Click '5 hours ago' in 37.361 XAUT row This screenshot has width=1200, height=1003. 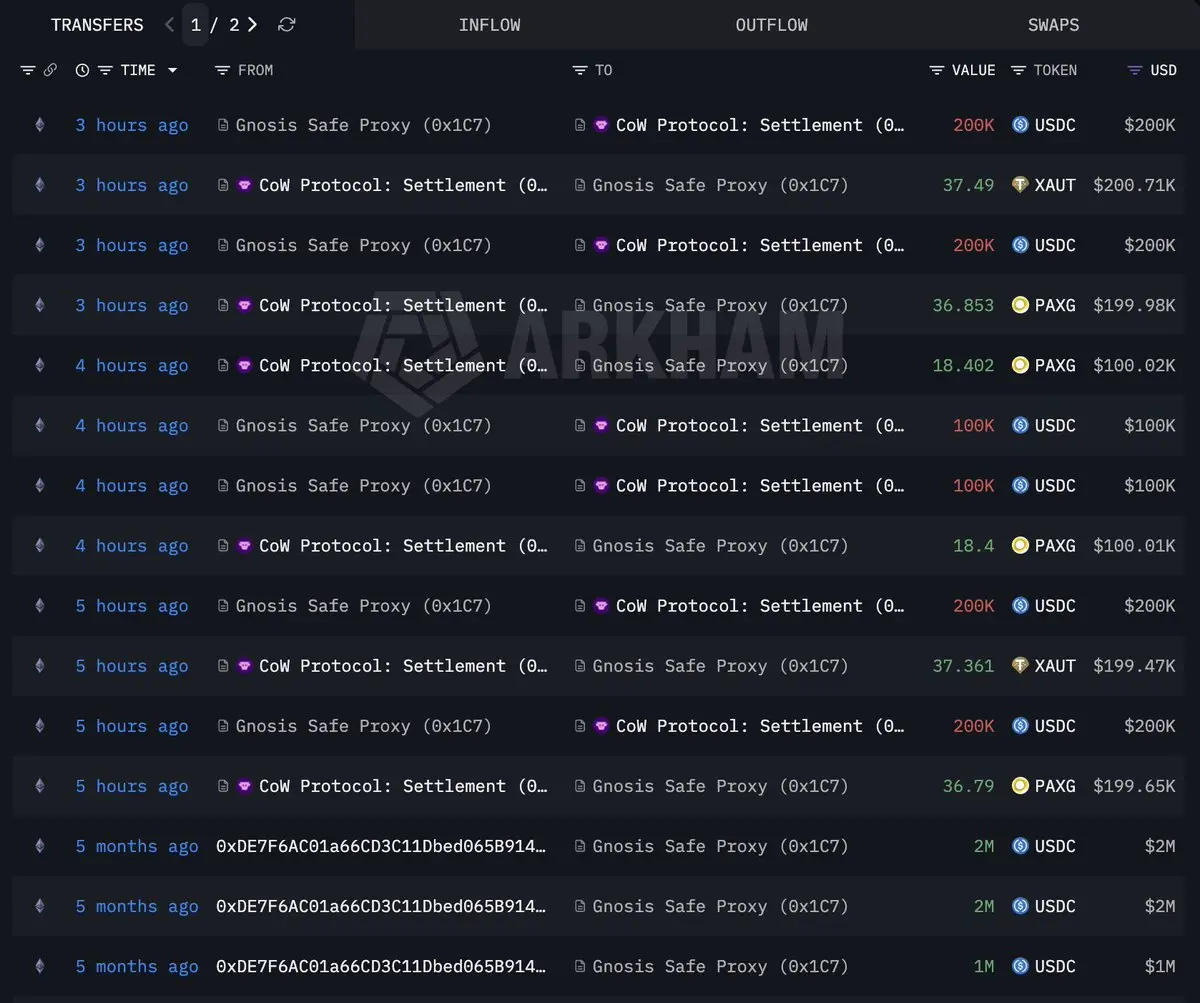132,665
